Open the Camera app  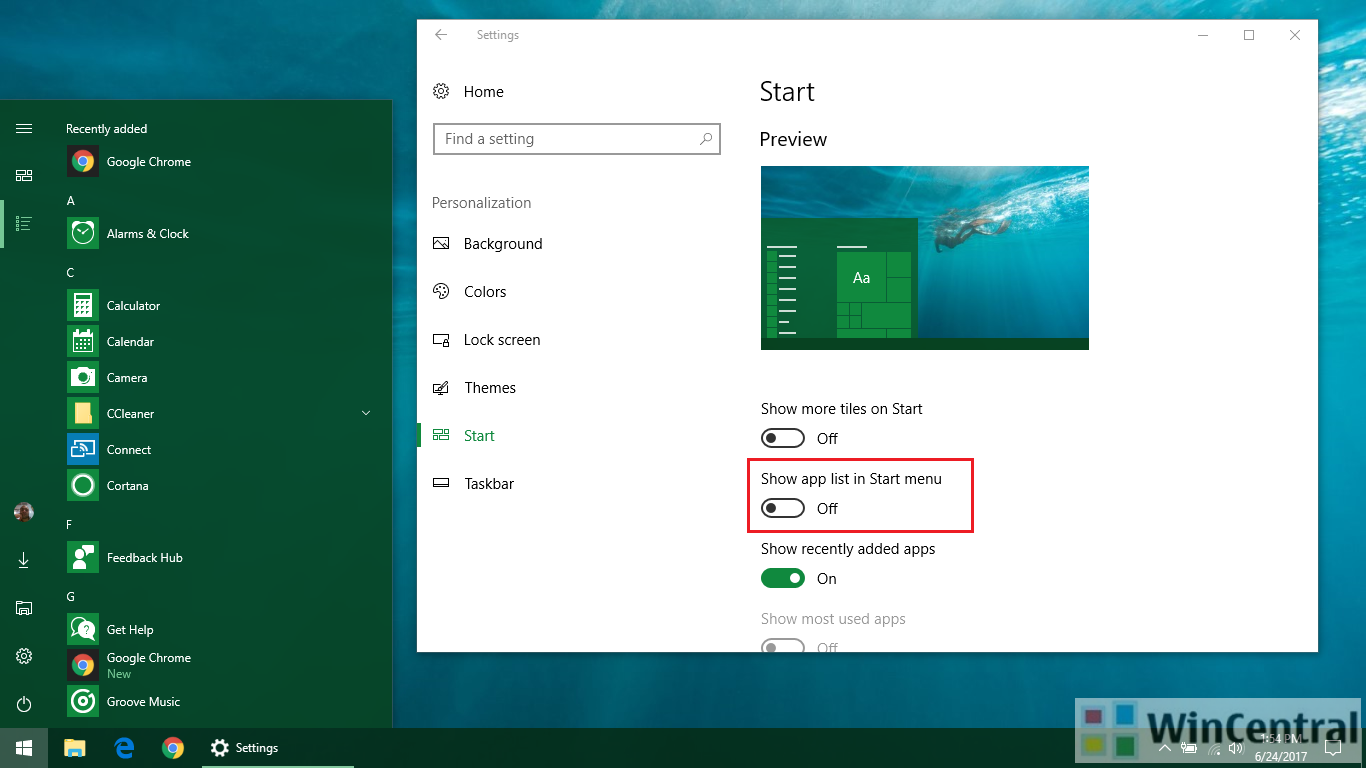[x=127, y=377]
